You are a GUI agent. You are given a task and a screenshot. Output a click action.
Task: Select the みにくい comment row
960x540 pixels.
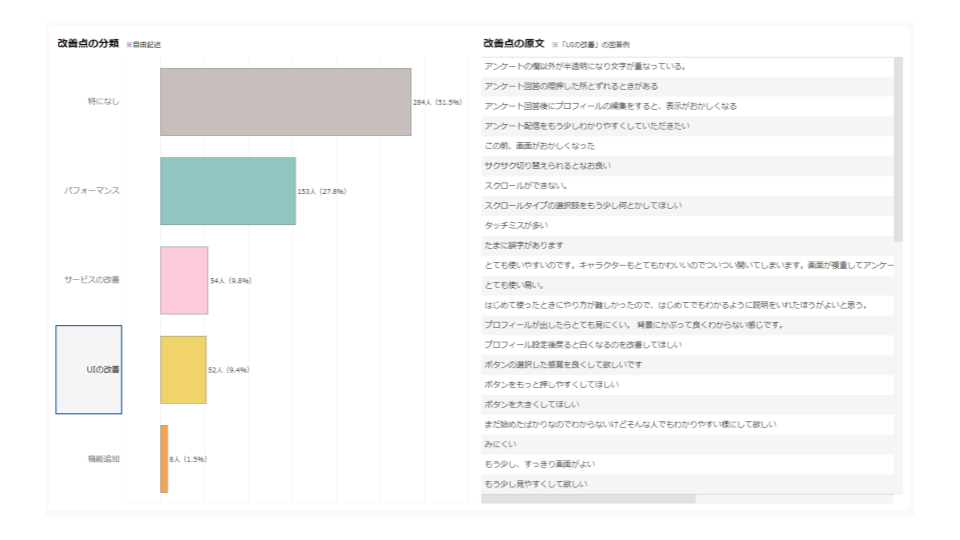click(x=498, y=445)
